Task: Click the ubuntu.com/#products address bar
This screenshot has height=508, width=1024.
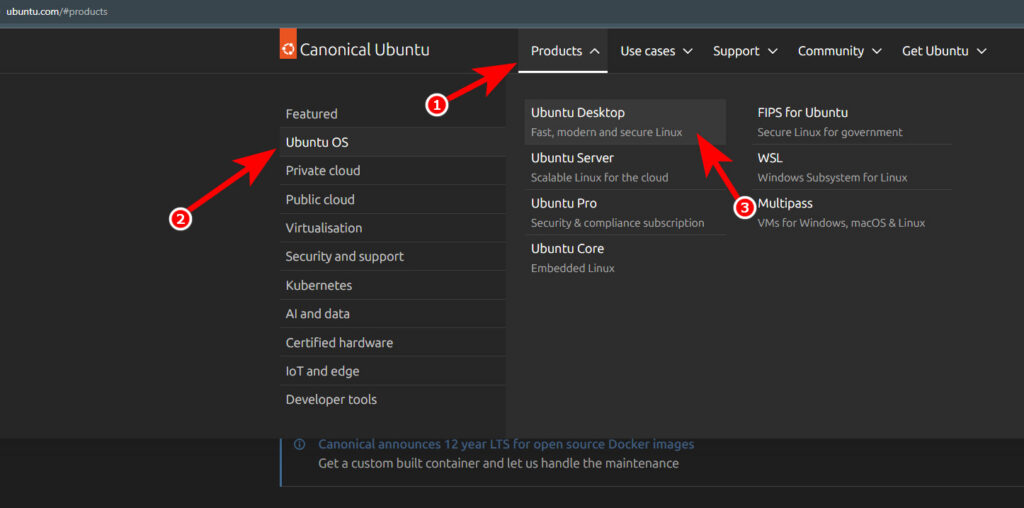Action: click(57, 11)
